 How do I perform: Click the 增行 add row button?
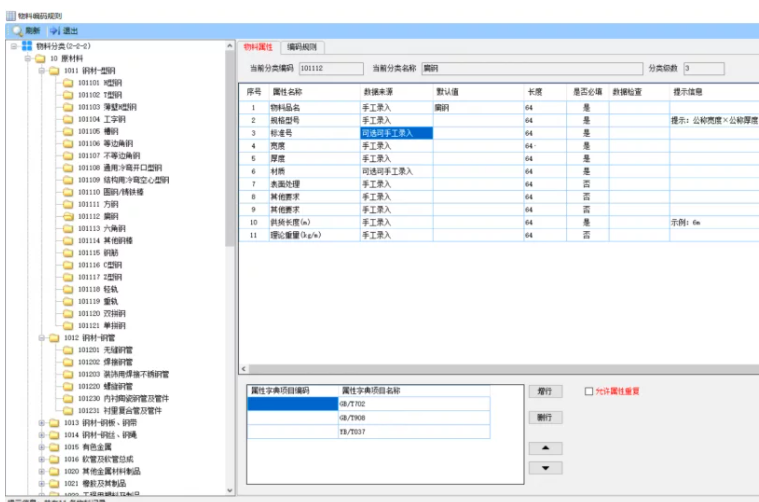[544, 391]
